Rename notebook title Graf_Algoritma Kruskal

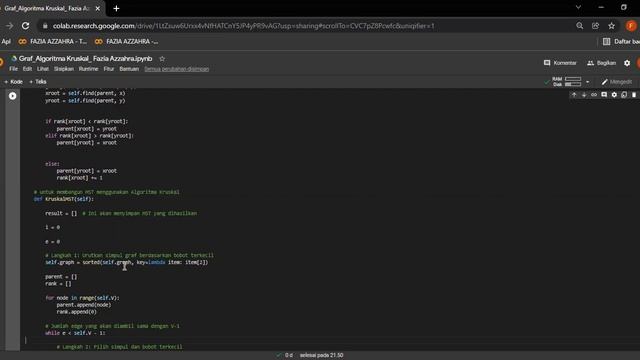tap(85, 59)
